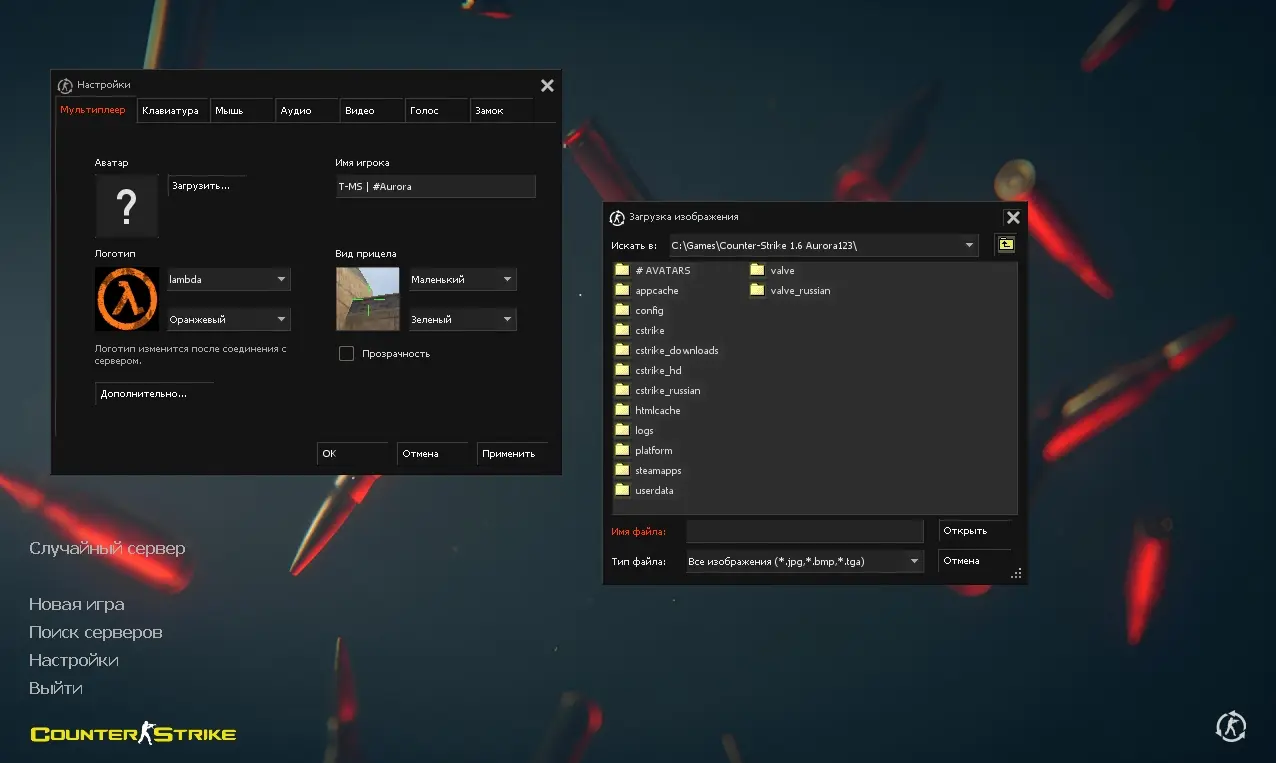Switch to the Видео tab
The width and height of the screenshot is (1276, 763).
(360, 111)
